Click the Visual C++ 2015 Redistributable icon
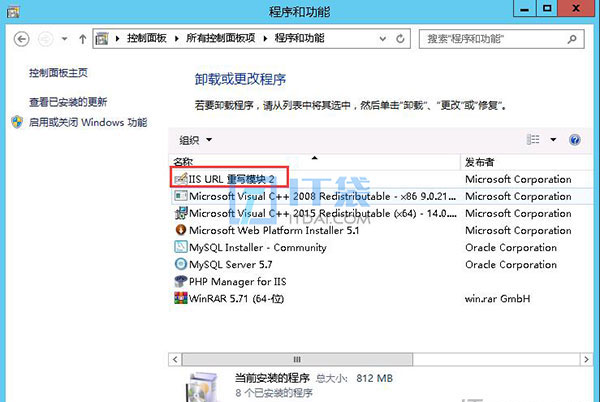This screenshot has height=402, width=600. pyautogui.click(x=181, y=213)
